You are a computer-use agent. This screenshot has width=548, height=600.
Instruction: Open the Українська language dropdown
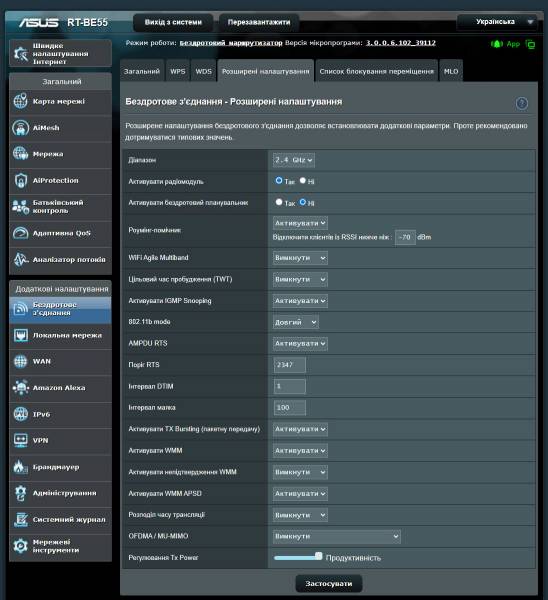coord(497,22)
